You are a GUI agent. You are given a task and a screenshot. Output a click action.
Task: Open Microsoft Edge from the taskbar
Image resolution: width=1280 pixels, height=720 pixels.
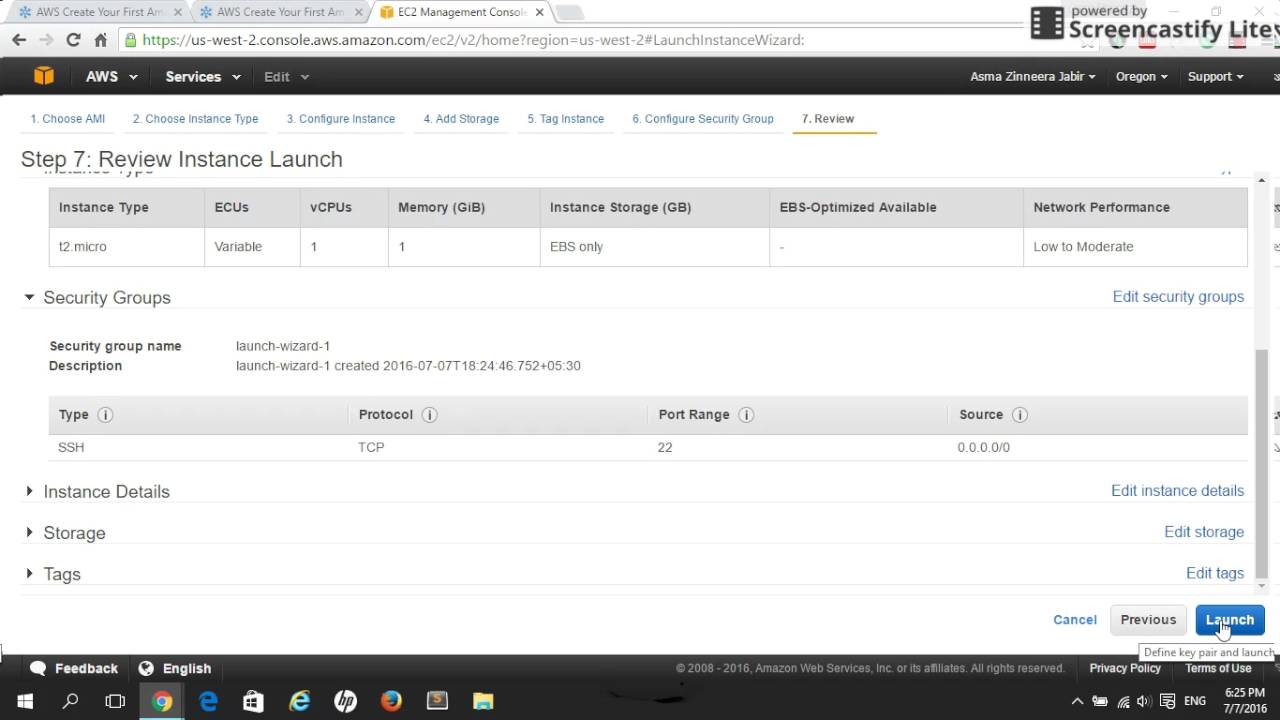pyautogui.click(x=208, y=701)
